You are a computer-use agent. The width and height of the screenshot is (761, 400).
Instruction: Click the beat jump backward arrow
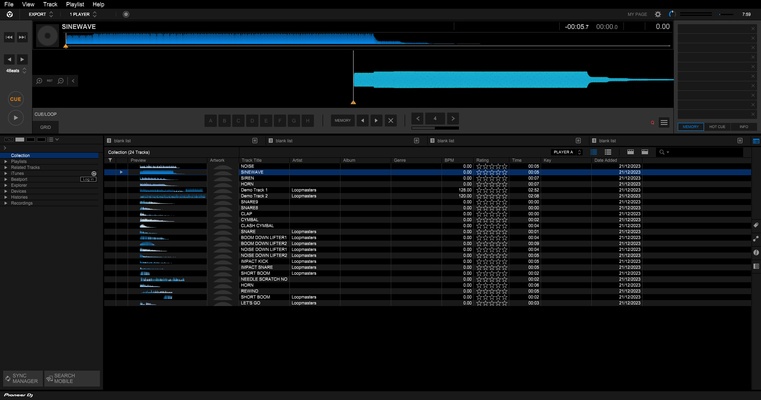click(9, 59)
